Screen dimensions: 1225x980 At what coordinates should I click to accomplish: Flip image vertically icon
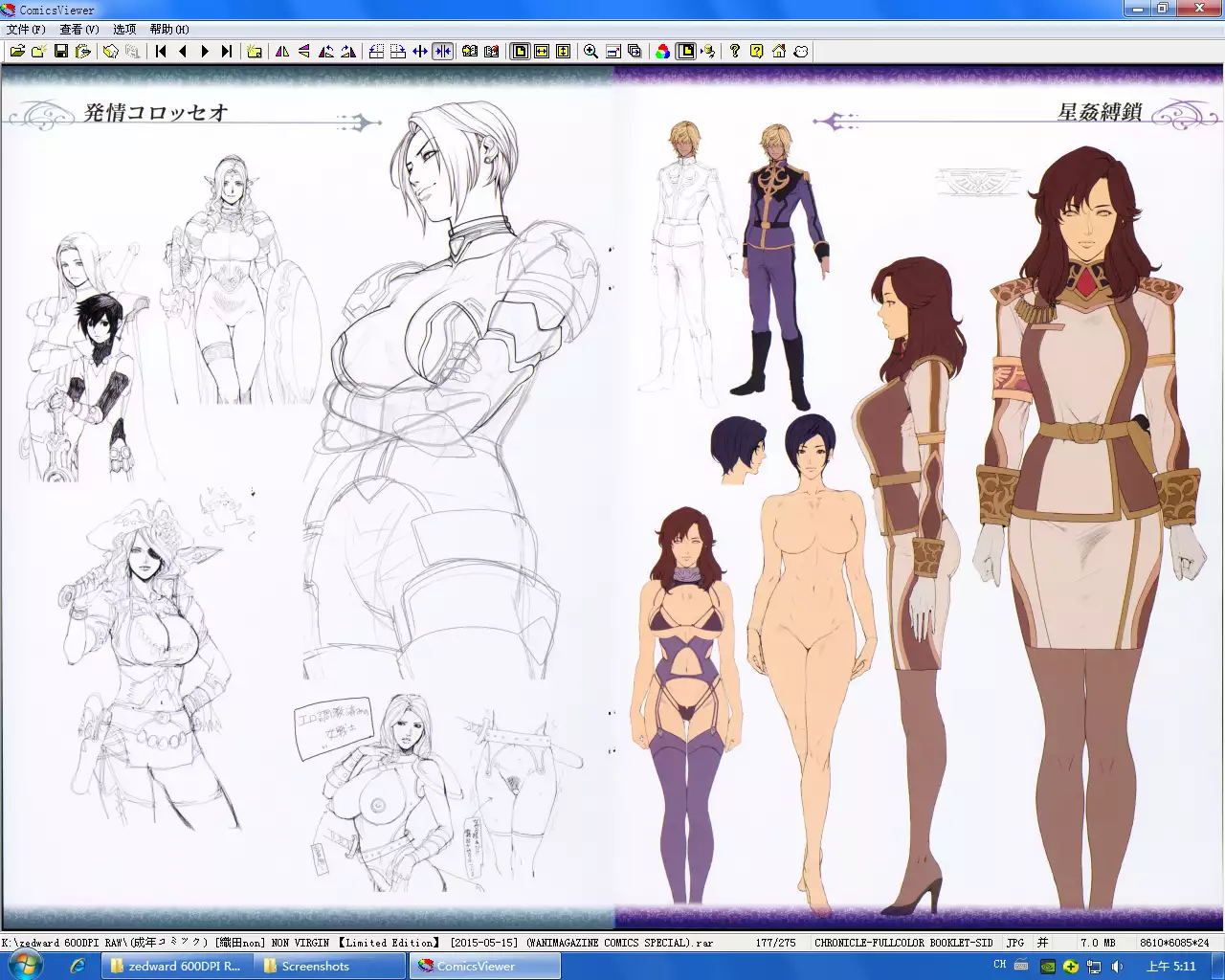tap(304, 52)
